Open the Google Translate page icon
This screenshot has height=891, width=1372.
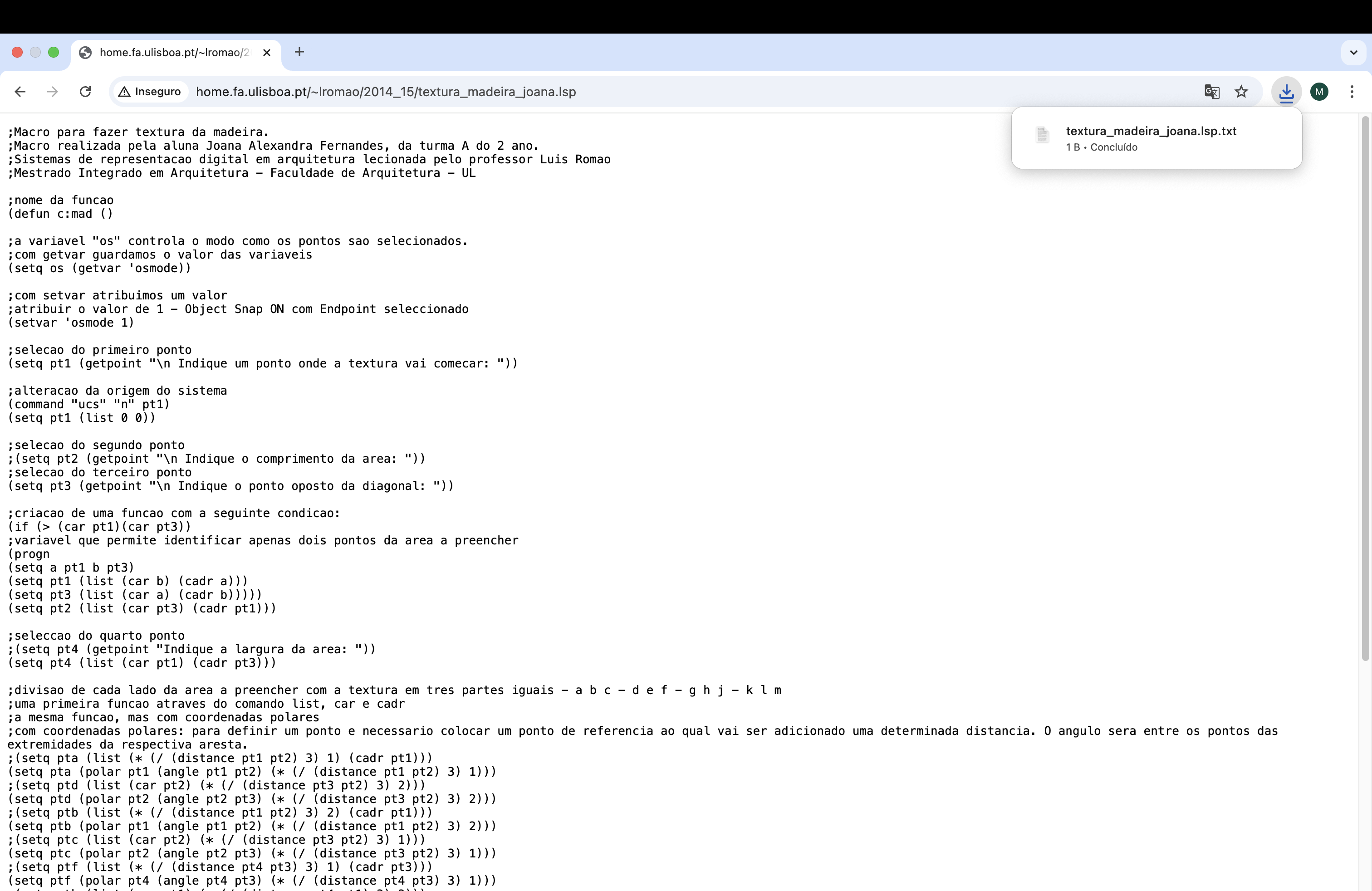tap(1212, 92)
